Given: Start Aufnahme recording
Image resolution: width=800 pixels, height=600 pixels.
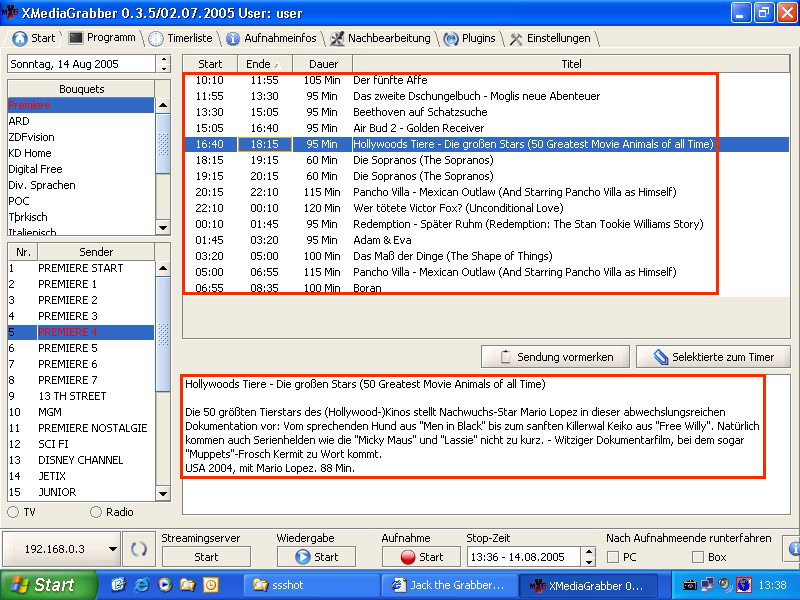Looking at the screenshot, I should tap(421, 557).
